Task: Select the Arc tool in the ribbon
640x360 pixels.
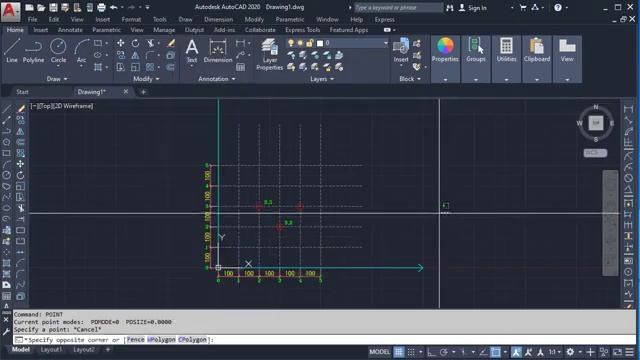Action: pos(82,51)
